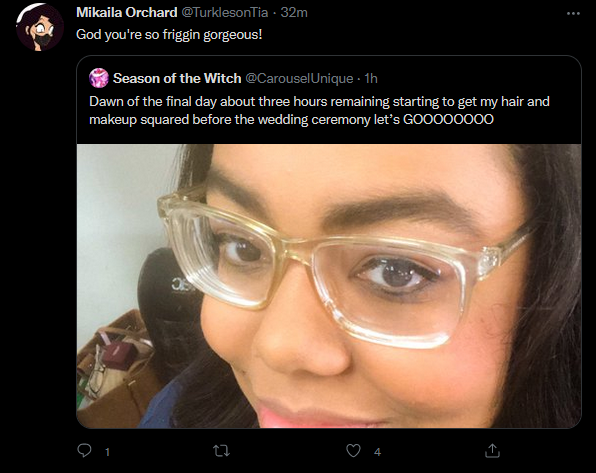Open the share icon menu

click(492, 451)
